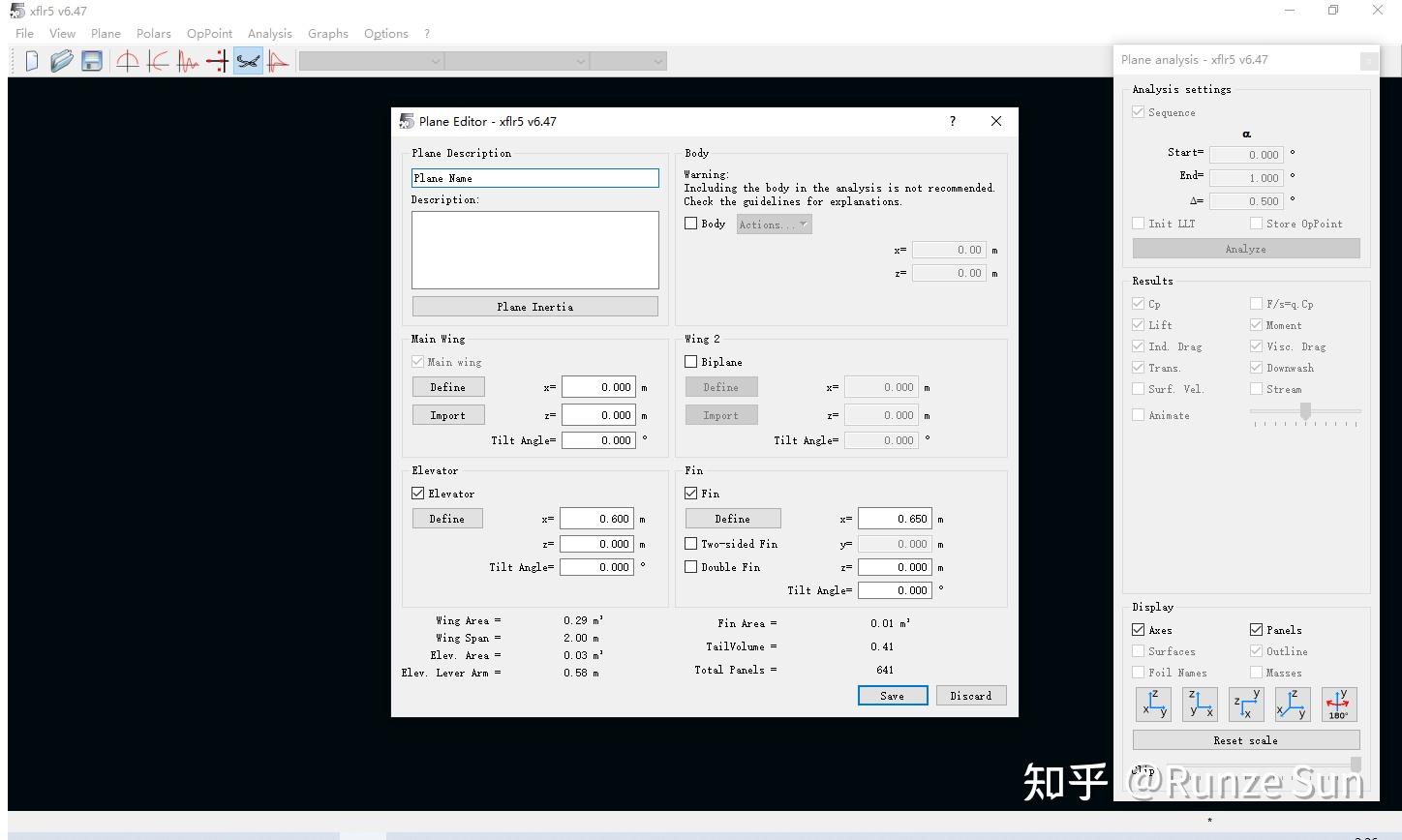Click the Plane Name text field
Screen dimensions: 1402x840
coord(534,178)
